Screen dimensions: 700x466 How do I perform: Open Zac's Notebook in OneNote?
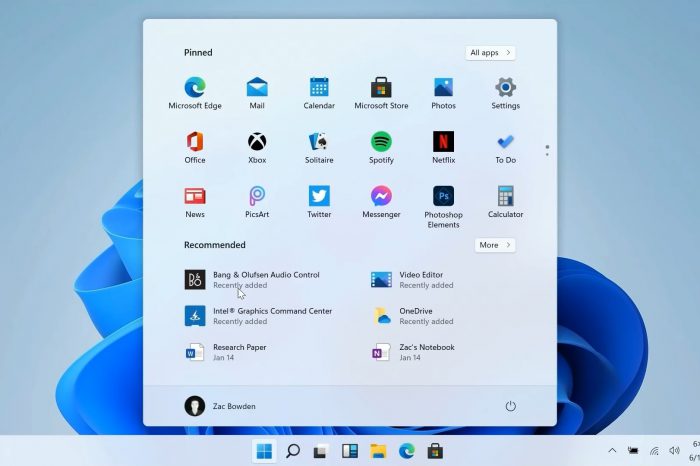coord(413,352)
